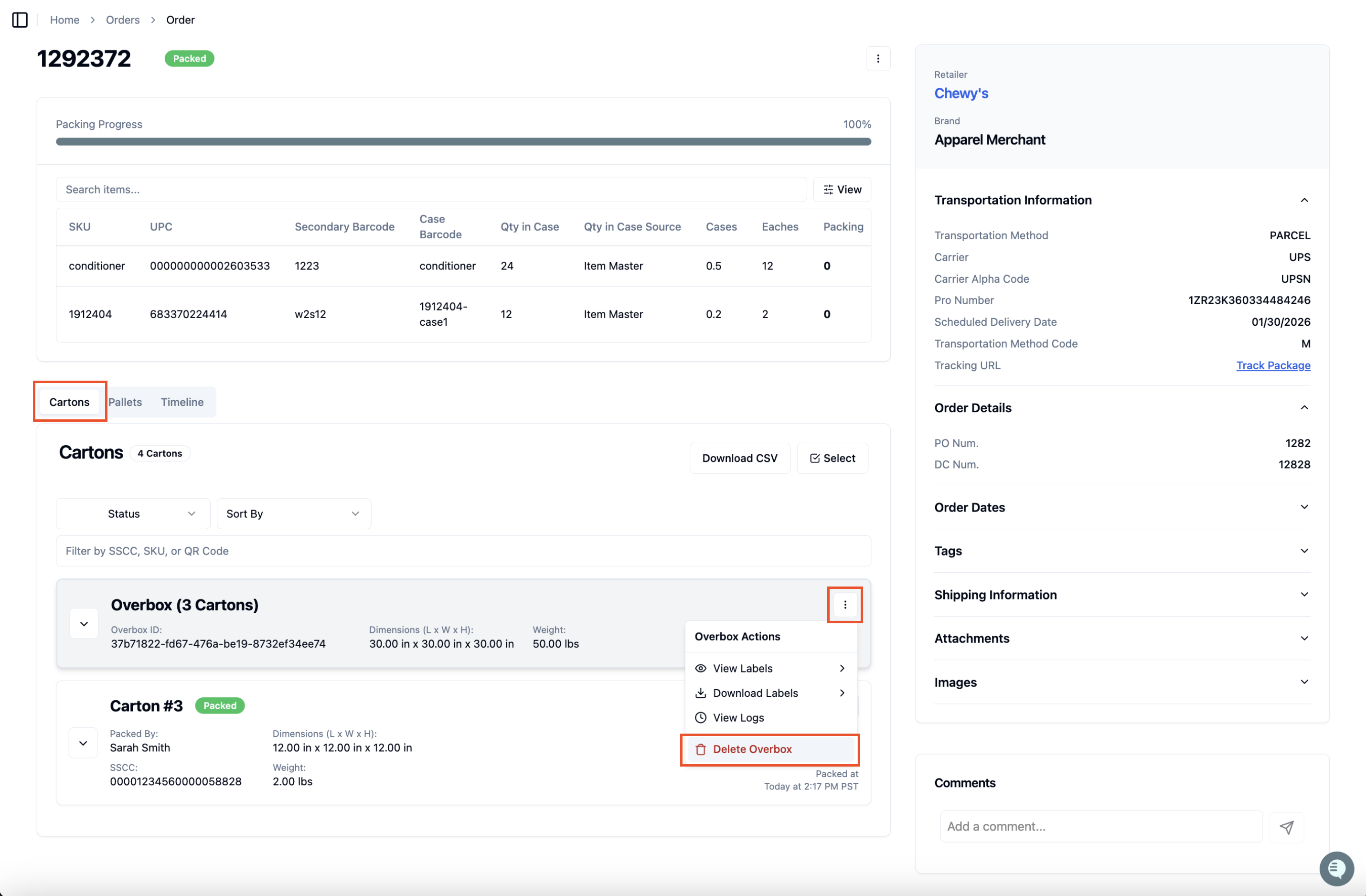Viewport: 1366px width, 896px height.
Task: Open the Status filter dropdown
Action: 133,514
